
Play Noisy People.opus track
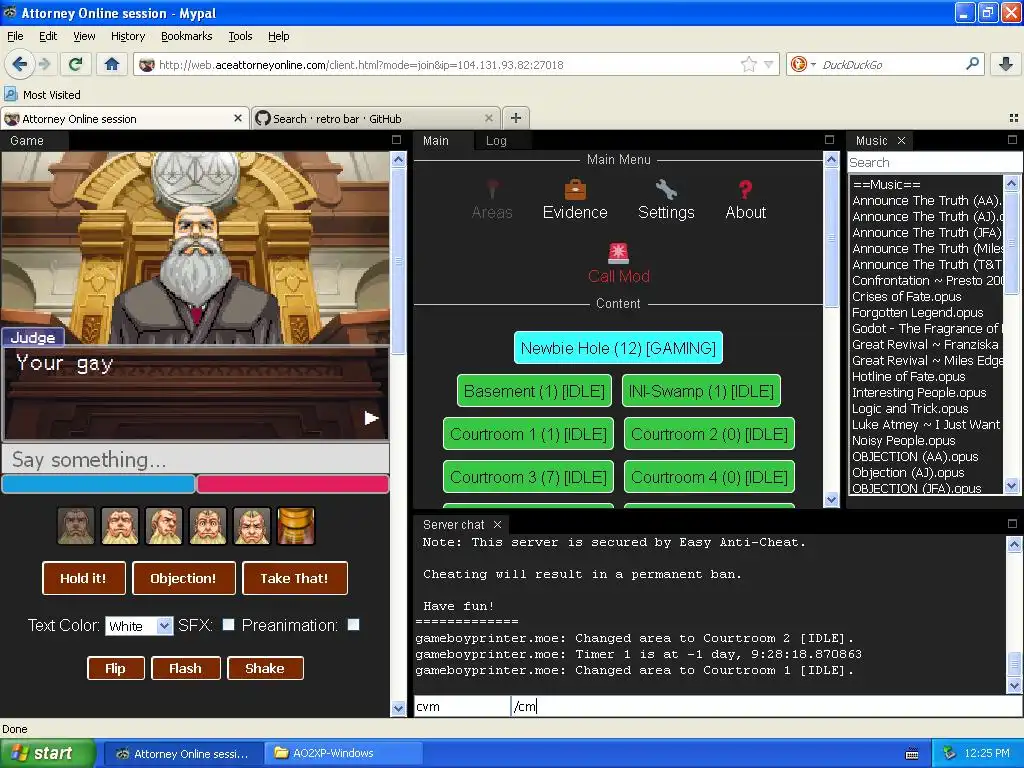point(903,440)
